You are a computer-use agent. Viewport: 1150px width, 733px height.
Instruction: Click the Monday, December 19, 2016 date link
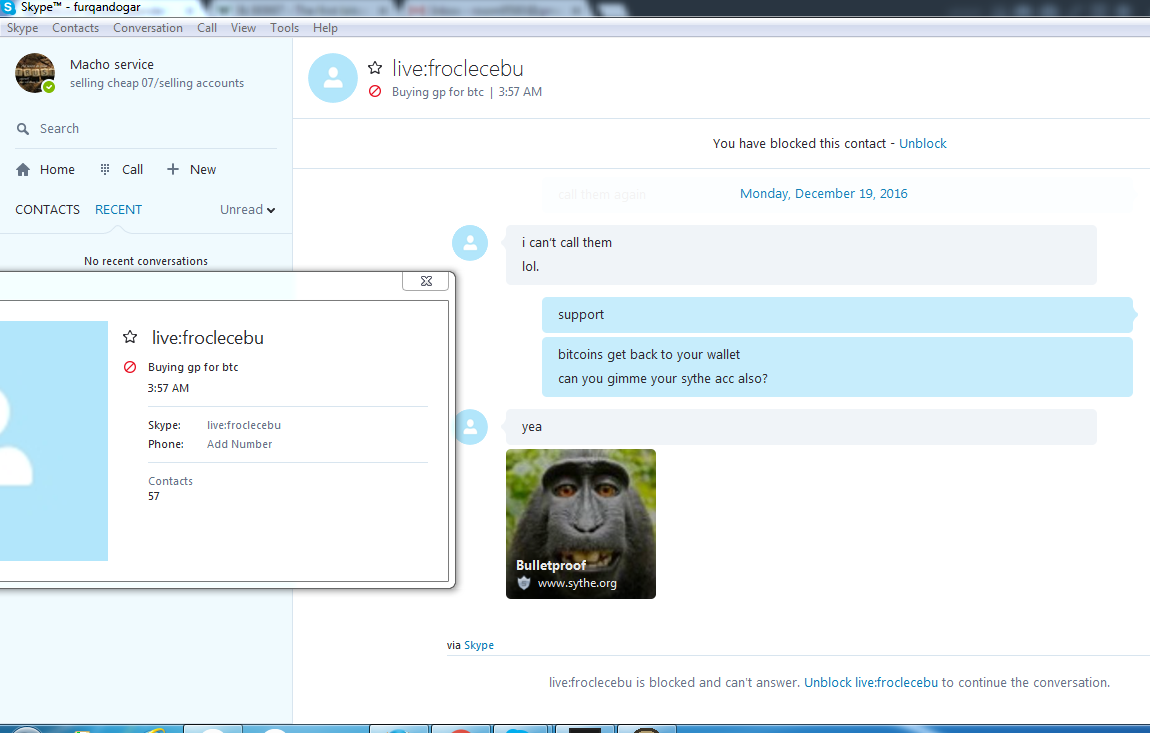(824, 194)
